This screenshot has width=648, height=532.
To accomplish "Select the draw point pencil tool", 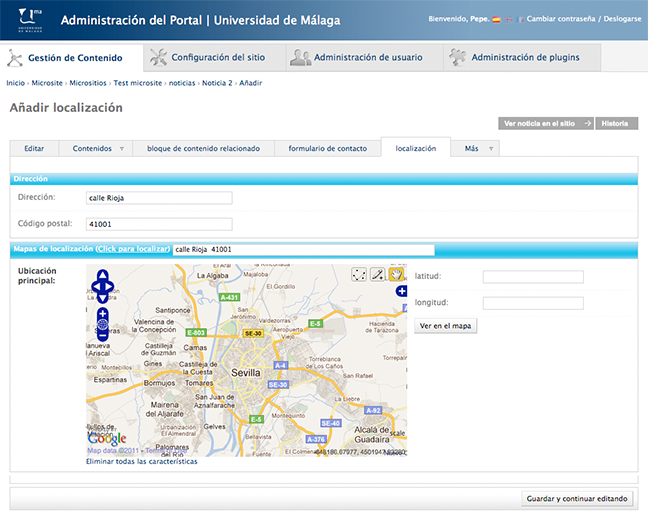I will (377, 274).
